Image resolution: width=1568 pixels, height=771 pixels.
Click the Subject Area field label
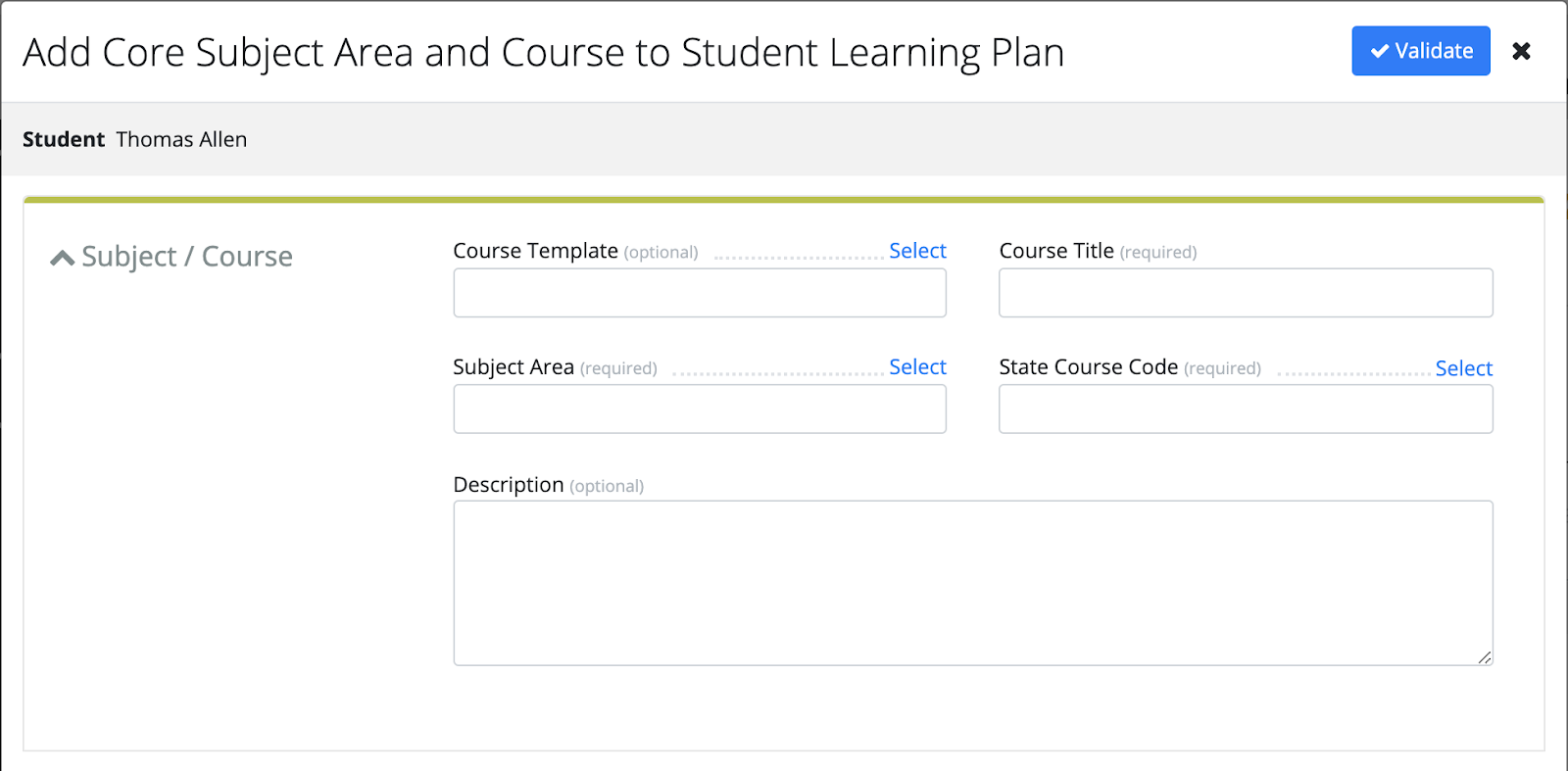[x=513, y=367]
